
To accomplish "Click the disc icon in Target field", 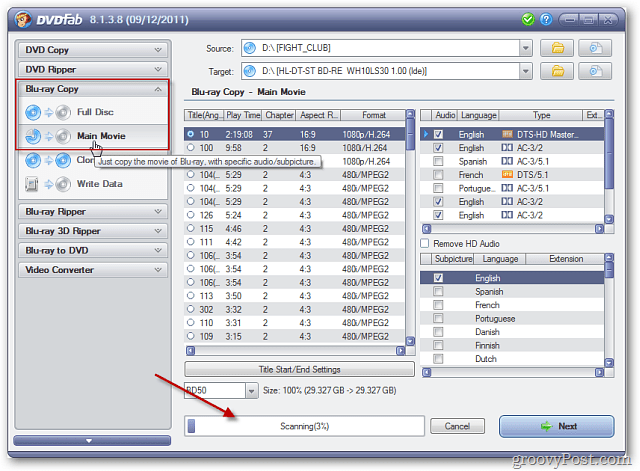I will click(x=249, y=71).
